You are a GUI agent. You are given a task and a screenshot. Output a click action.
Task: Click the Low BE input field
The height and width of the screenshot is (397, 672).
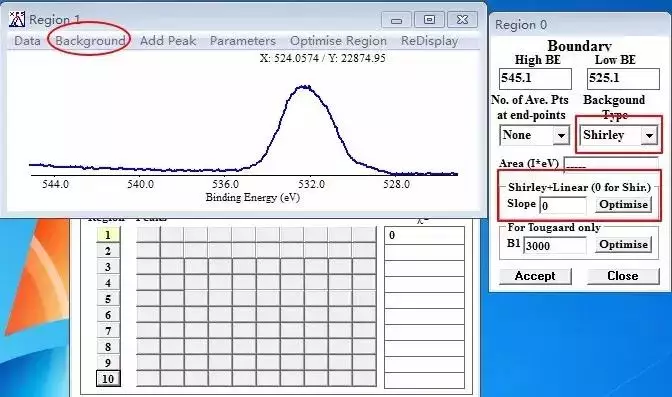(x=623, y=79)
